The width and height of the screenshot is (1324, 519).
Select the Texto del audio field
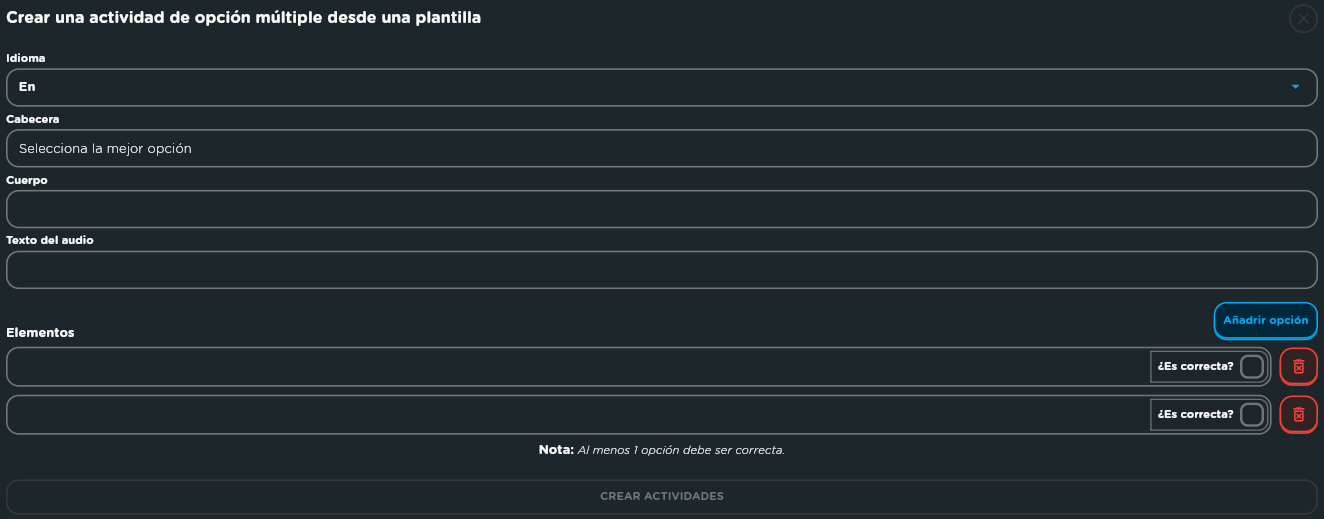pyautogui.click(x=661, y=270)
